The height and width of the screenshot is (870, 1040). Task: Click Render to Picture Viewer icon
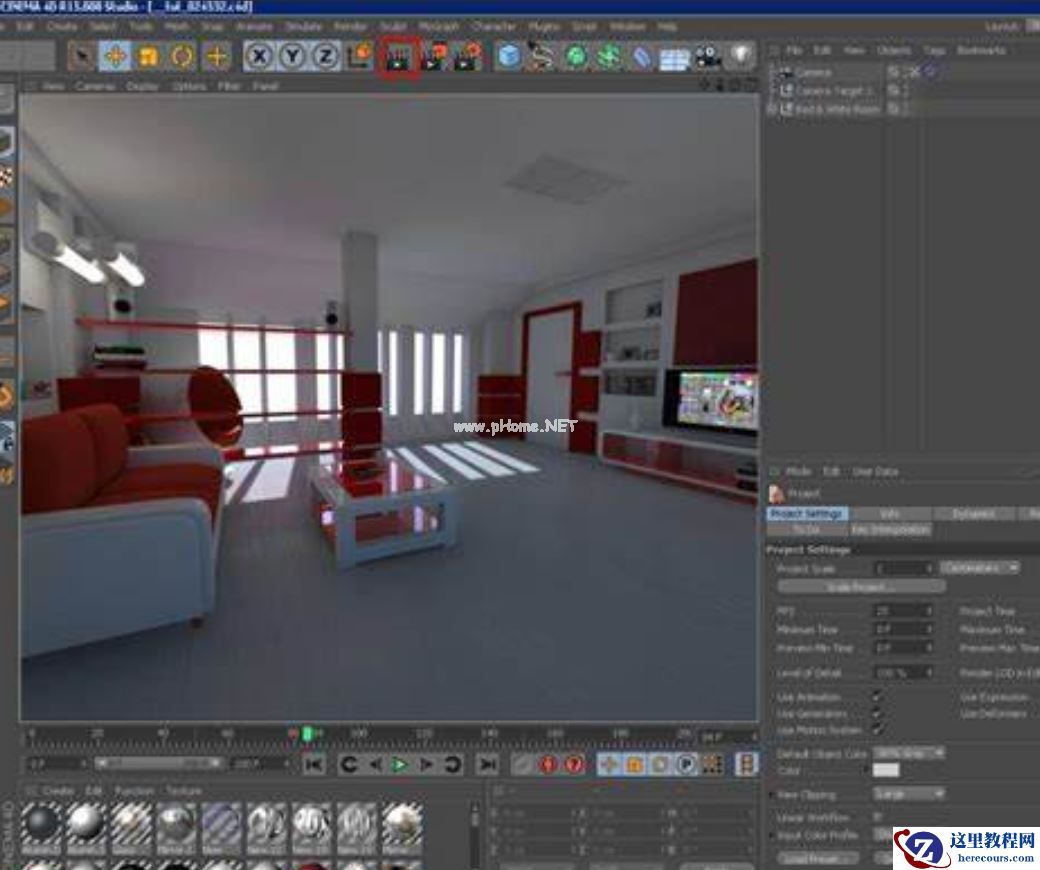[x=434, y=58]
